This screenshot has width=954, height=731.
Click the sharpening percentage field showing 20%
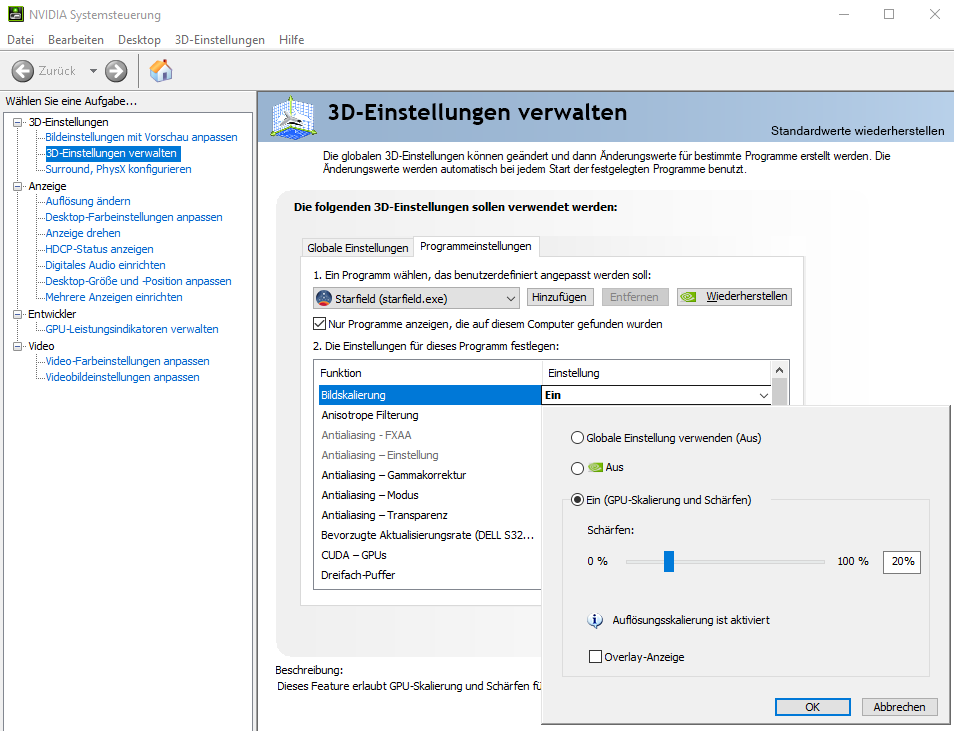point(902,562)
